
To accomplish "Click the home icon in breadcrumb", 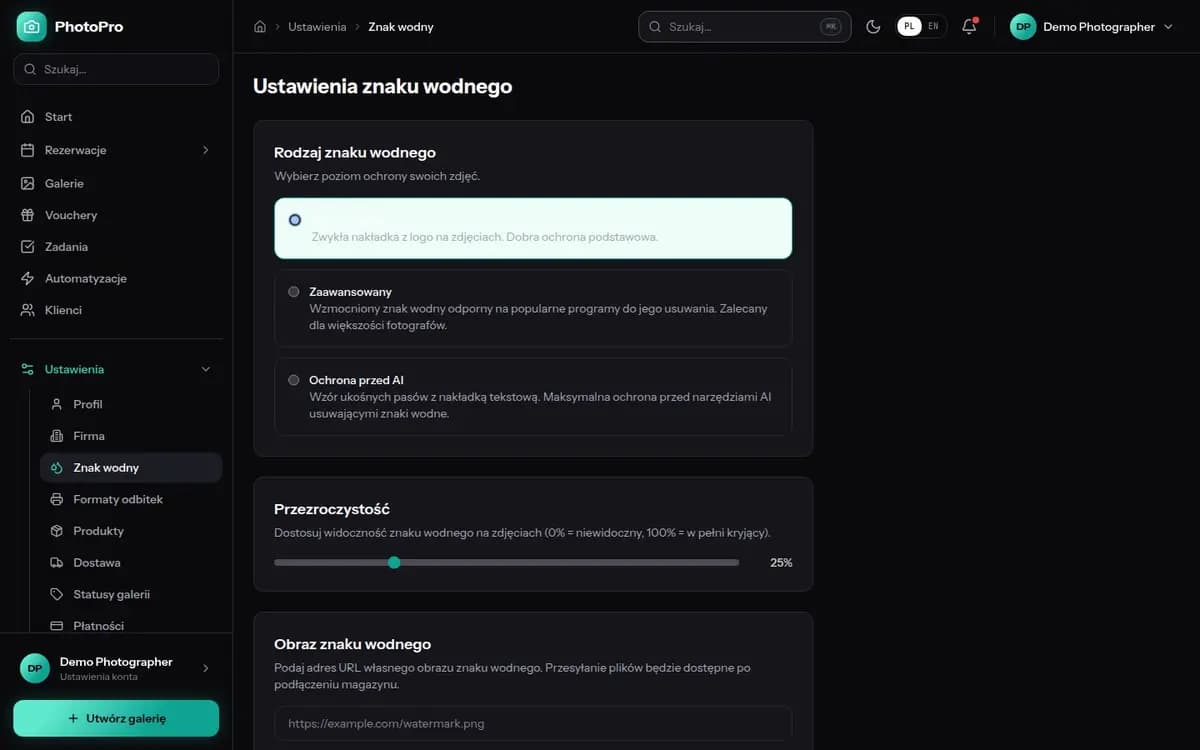I will pyautogui.click(x=261, y=27).
